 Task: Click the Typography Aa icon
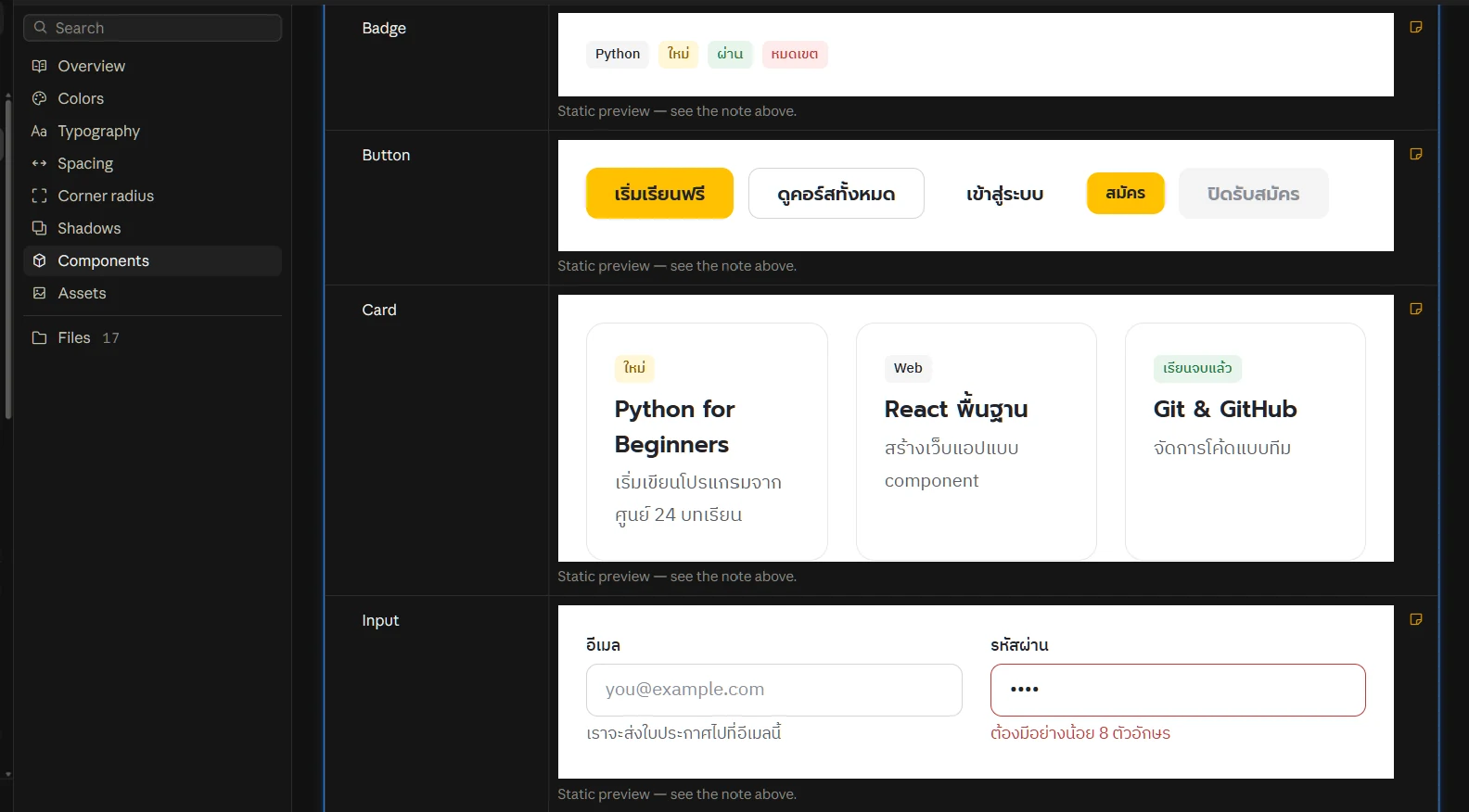39,131
